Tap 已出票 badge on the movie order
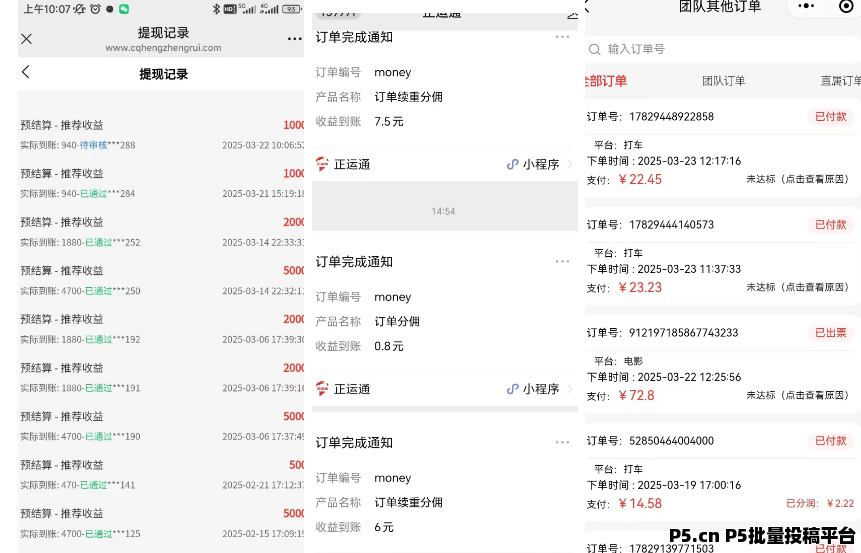861x553 pixels. click(x=830, y=333)
